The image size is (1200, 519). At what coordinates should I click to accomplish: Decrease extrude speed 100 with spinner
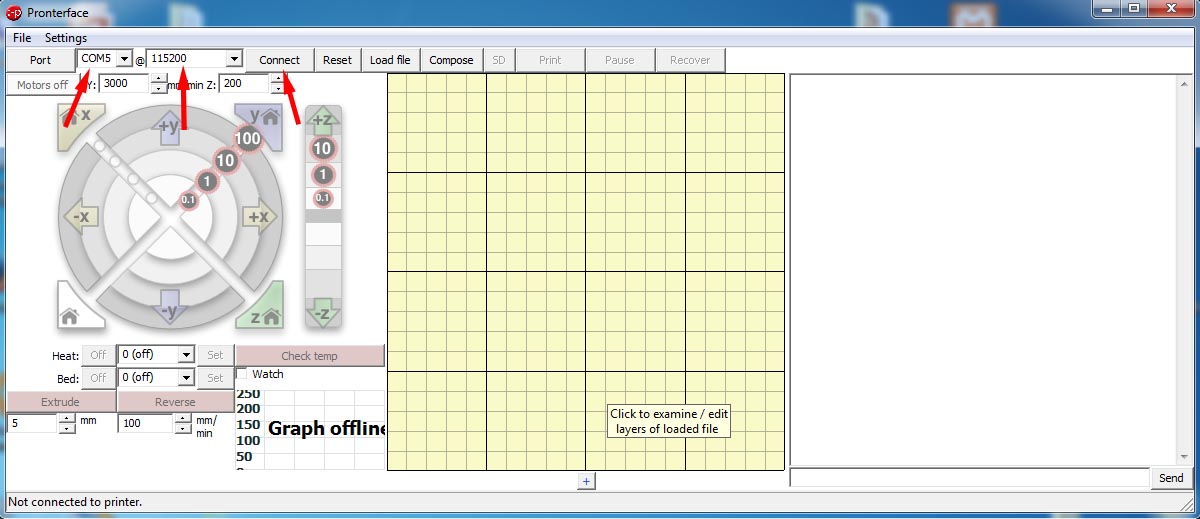(183, 429)
